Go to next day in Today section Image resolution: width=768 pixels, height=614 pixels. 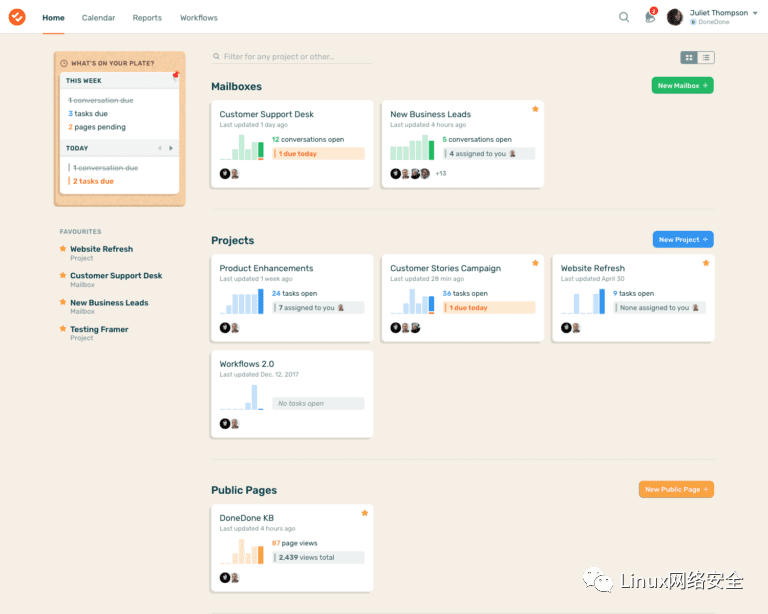point(171,148)
